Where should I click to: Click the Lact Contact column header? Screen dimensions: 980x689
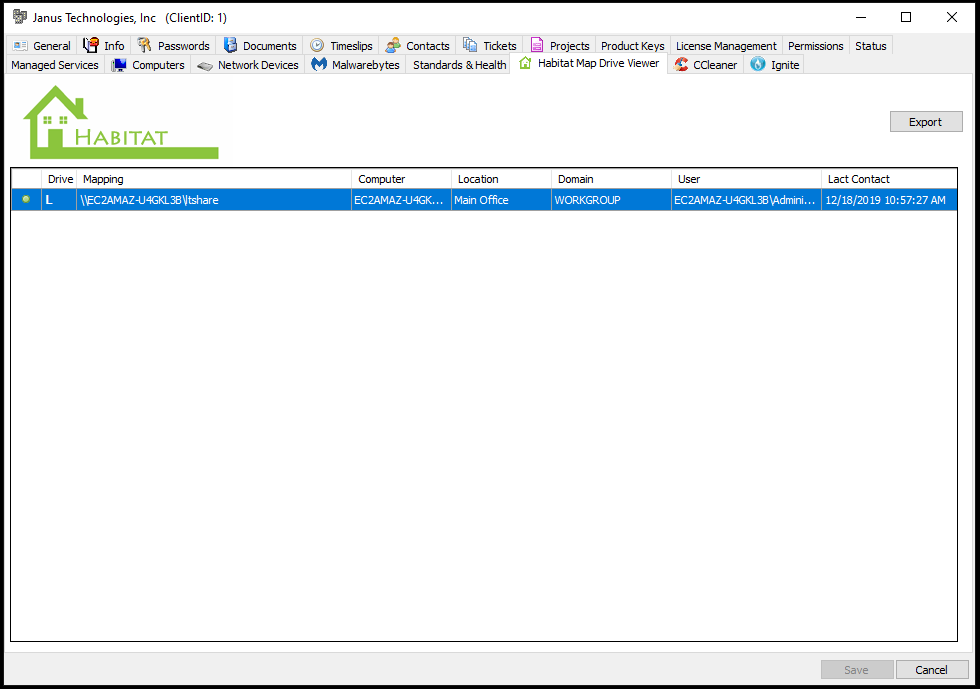888,179
